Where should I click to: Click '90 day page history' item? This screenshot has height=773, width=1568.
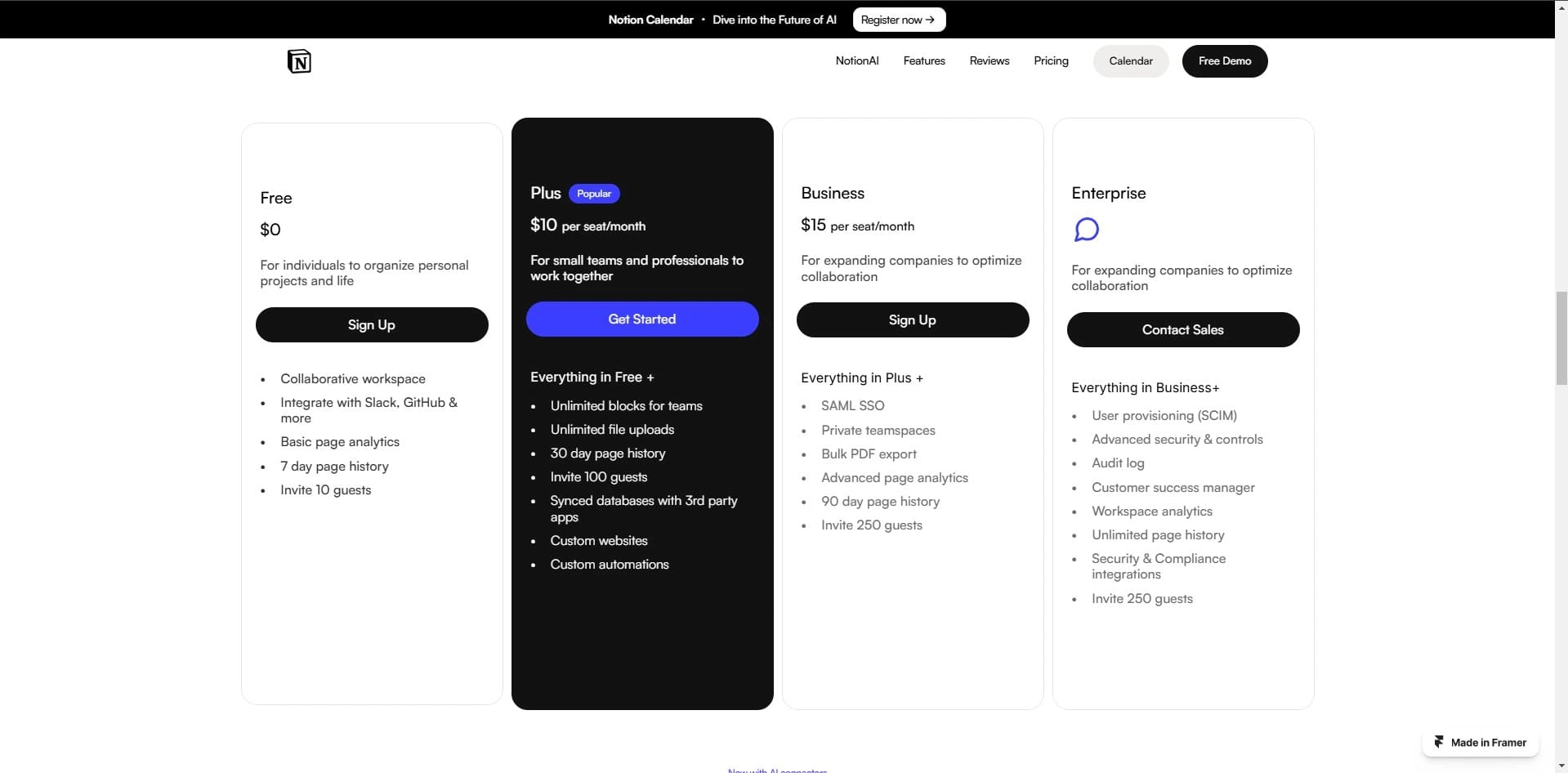(x=881, y=501)
